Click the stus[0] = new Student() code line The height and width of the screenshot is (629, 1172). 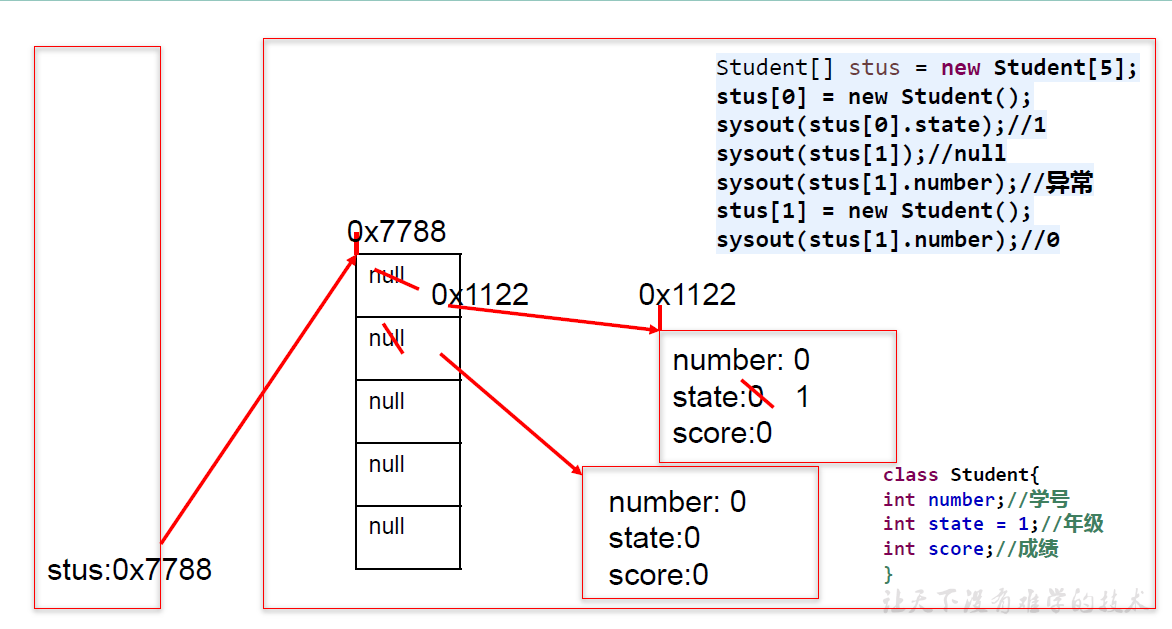(x=873, y=97)
